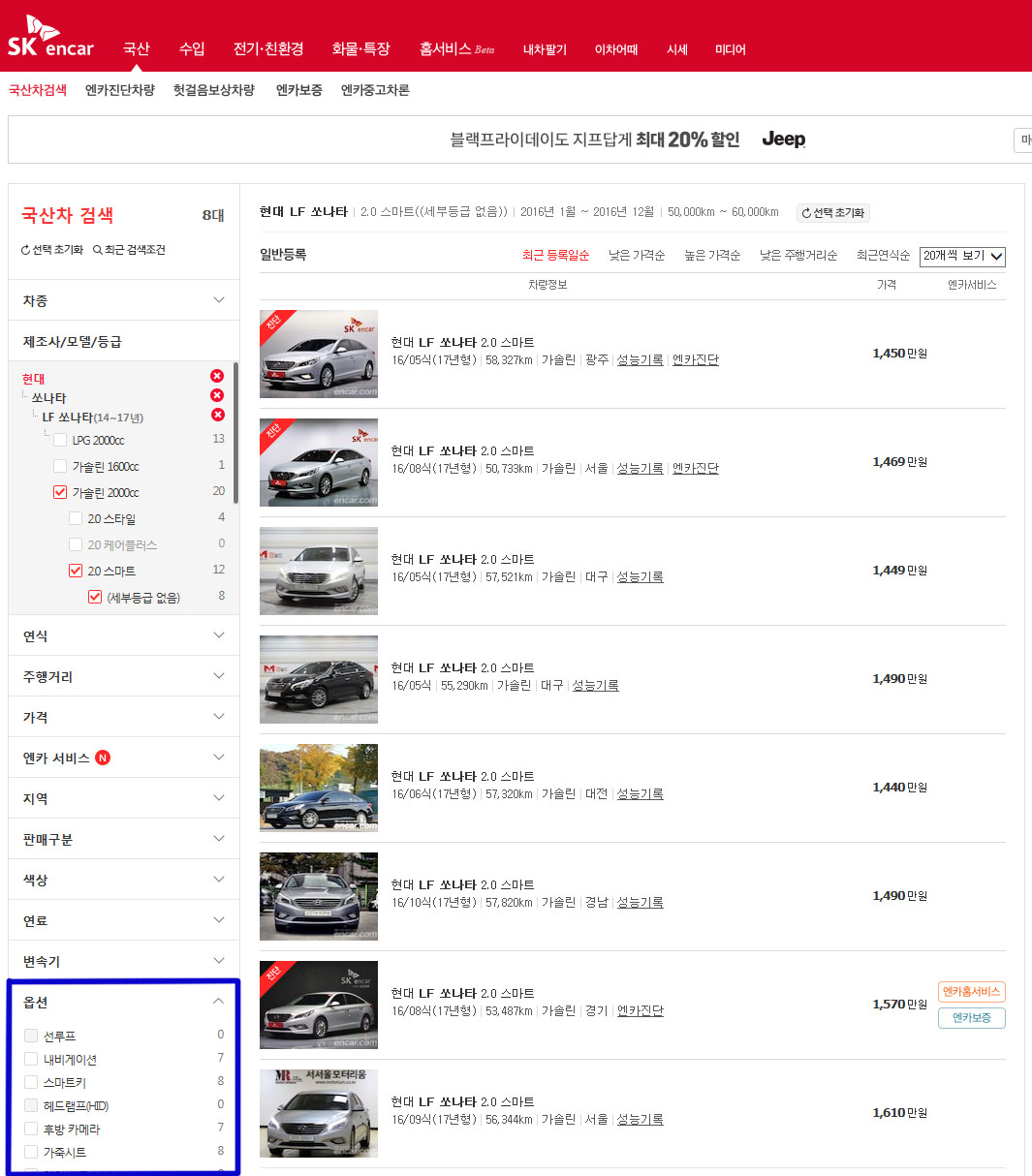Check the 2.0 스타일 trim box

76,518
